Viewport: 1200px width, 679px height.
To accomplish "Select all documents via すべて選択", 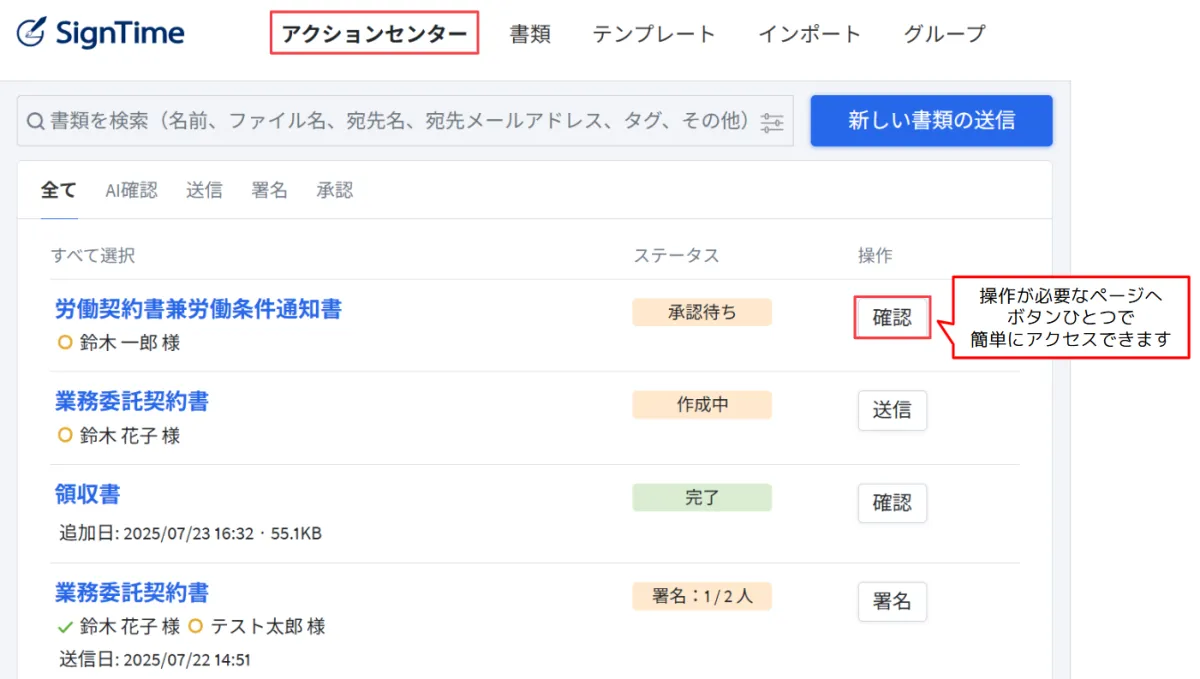I will [93, 255].
